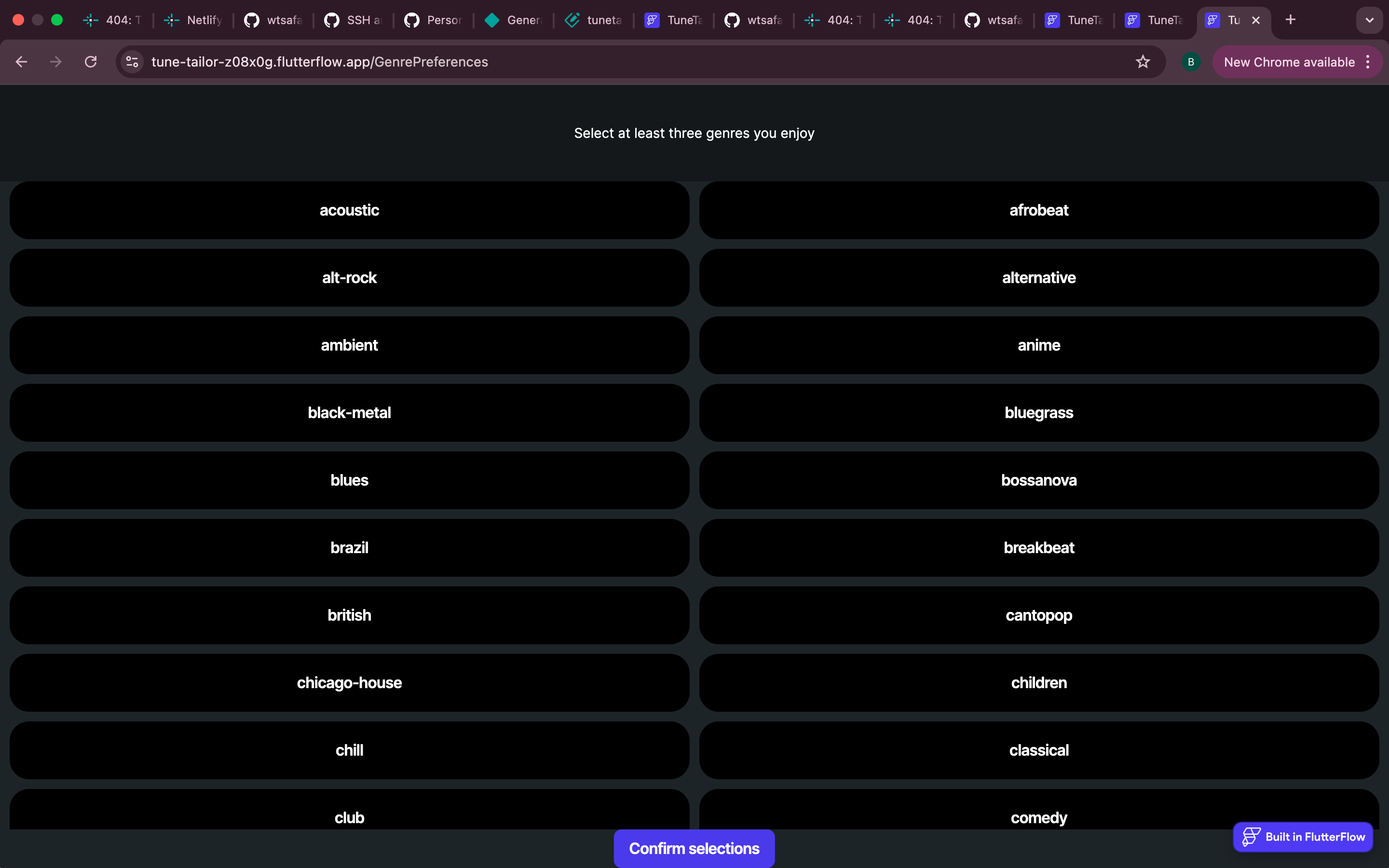1389x868 pixels.
Task: Click the back navigation arrow
Action: tap(21, 62)
